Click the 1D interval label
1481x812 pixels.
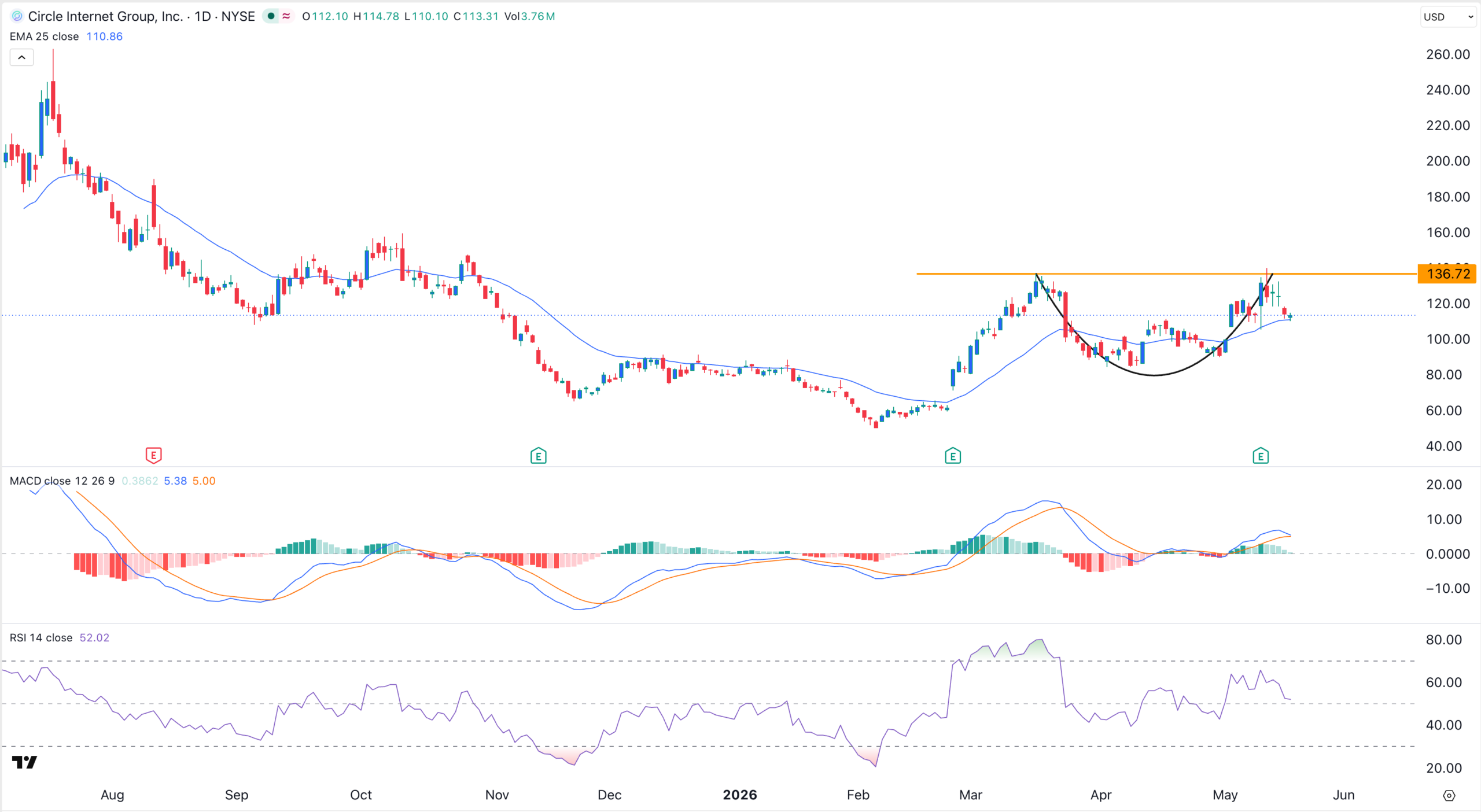click(x=202, y=16)
